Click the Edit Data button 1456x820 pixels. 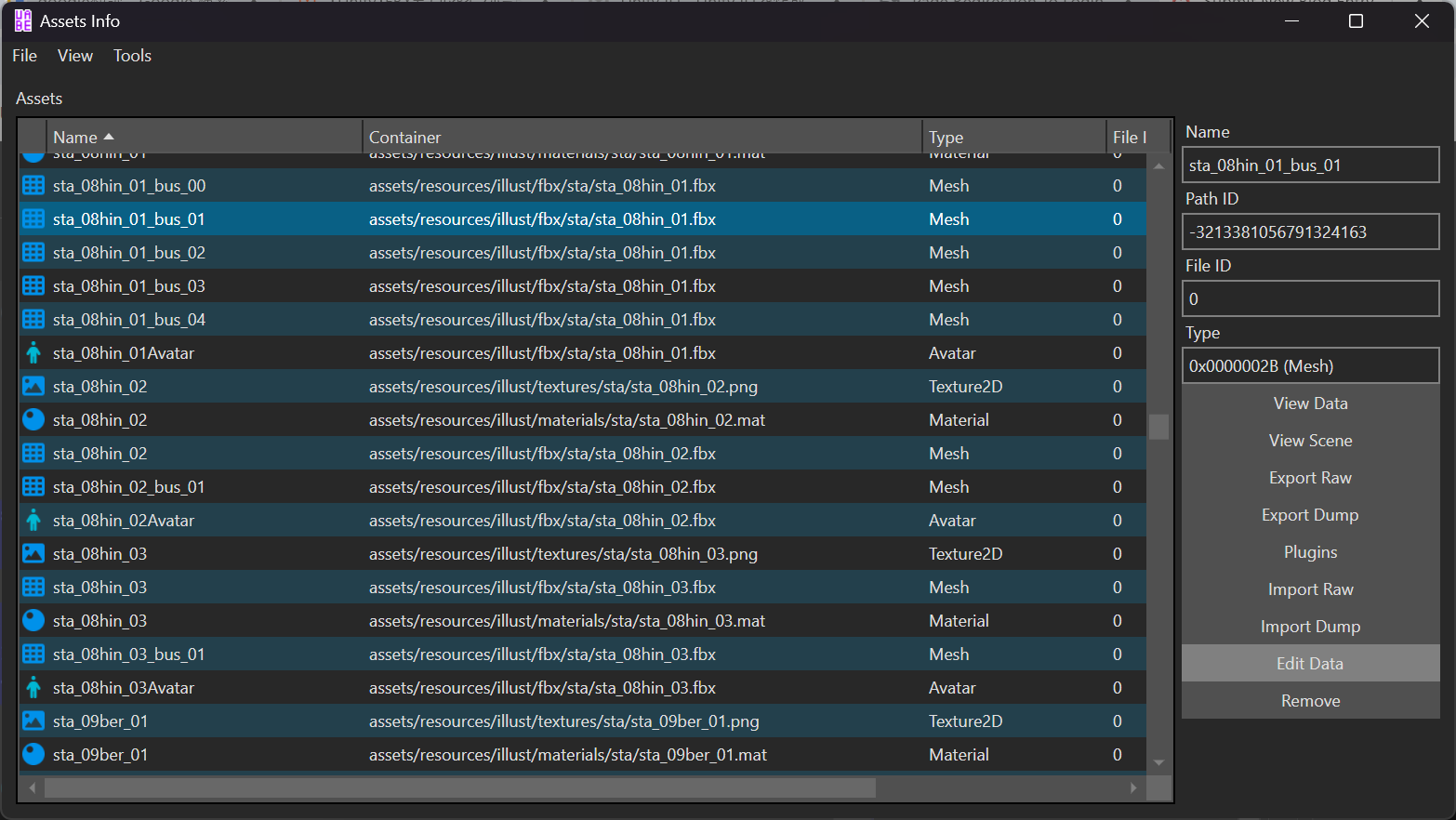pos(1310,663)
